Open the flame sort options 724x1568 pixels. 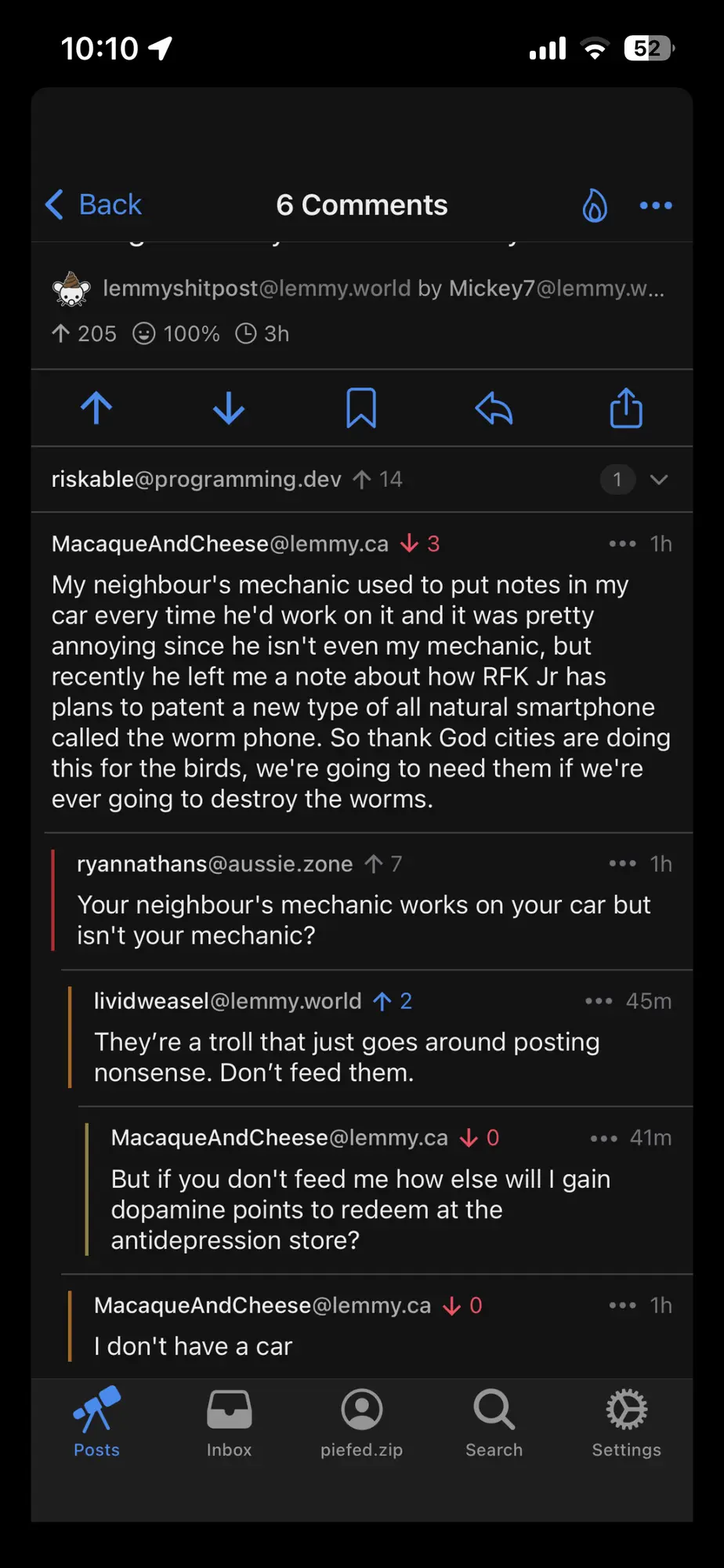pyautogui.click(x=595, y=205)
